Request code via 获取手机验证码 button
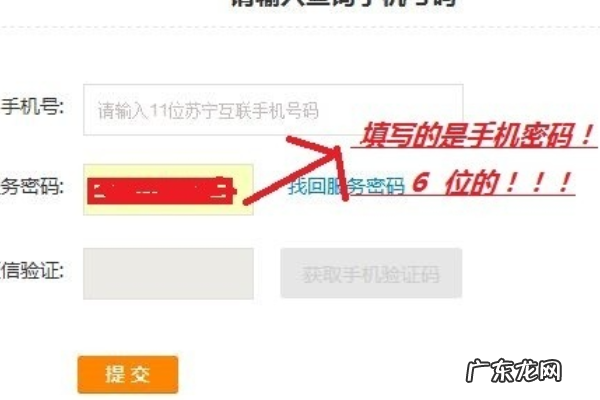The height and width of the screenshot is (400, 600). point(371,273)
